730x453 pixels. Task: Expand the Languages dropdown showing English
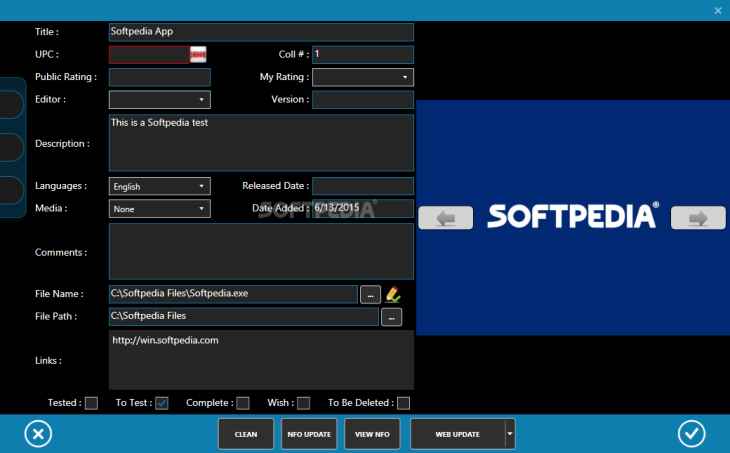159,186
